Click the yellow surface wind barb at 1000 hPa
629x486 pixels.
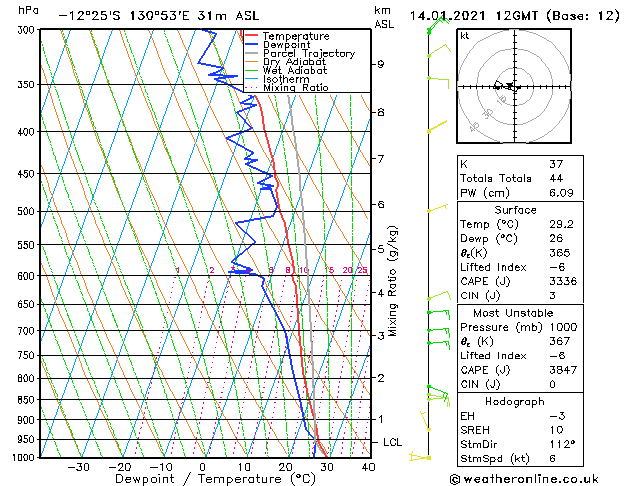pos(420,457)
